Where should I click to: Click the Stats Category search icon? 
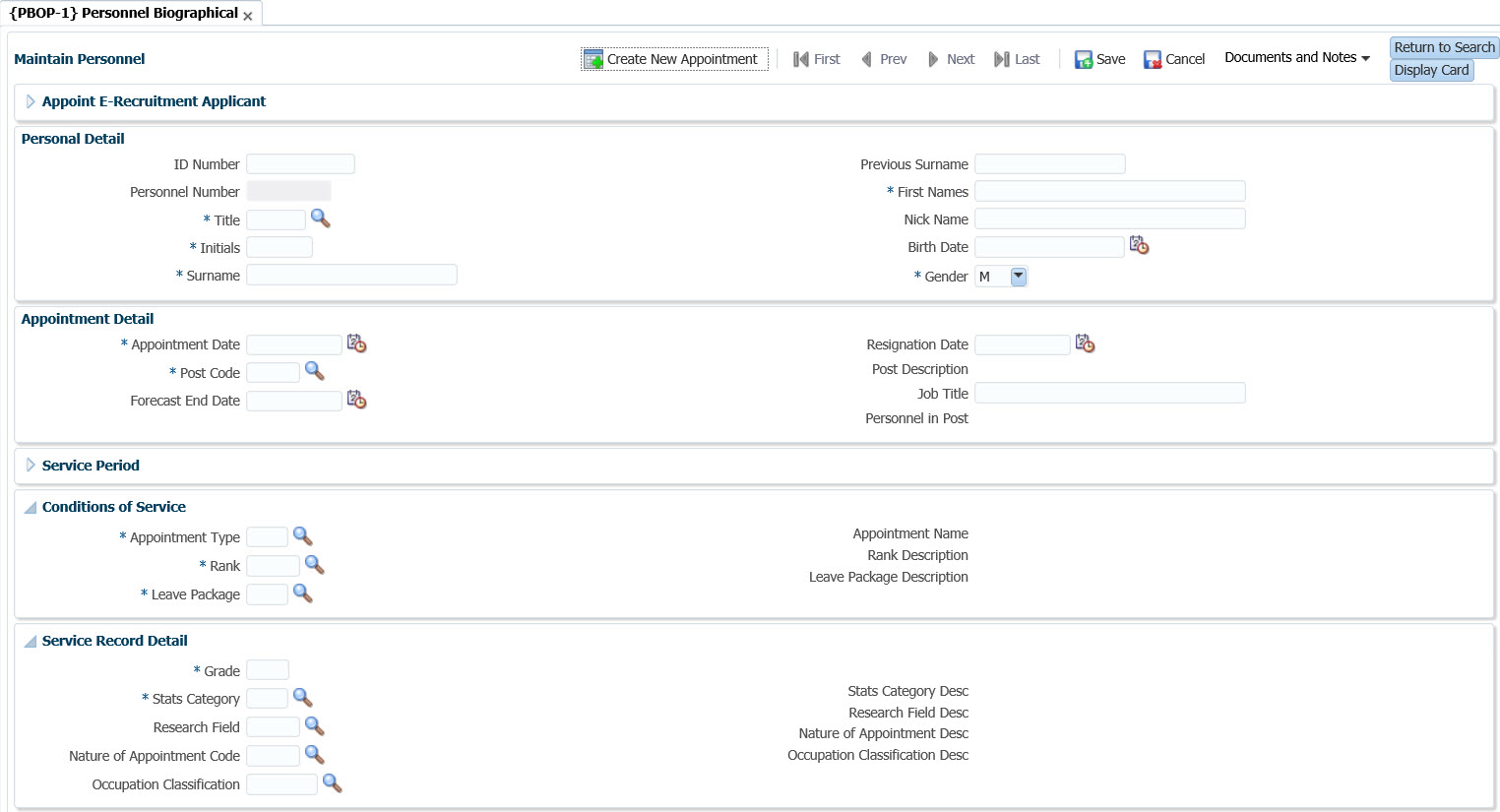click(302, 698)
